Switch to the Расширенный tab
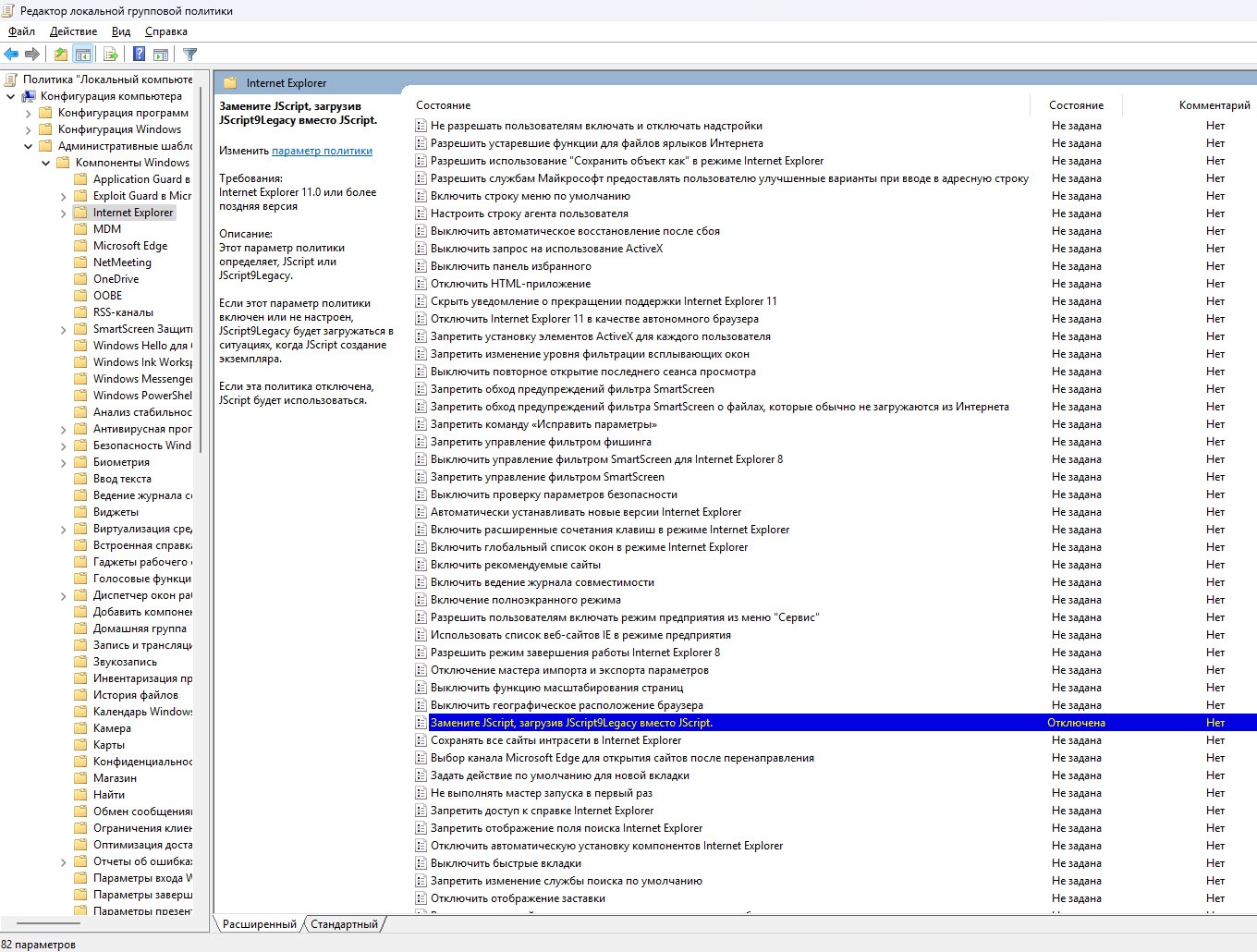 260,924
